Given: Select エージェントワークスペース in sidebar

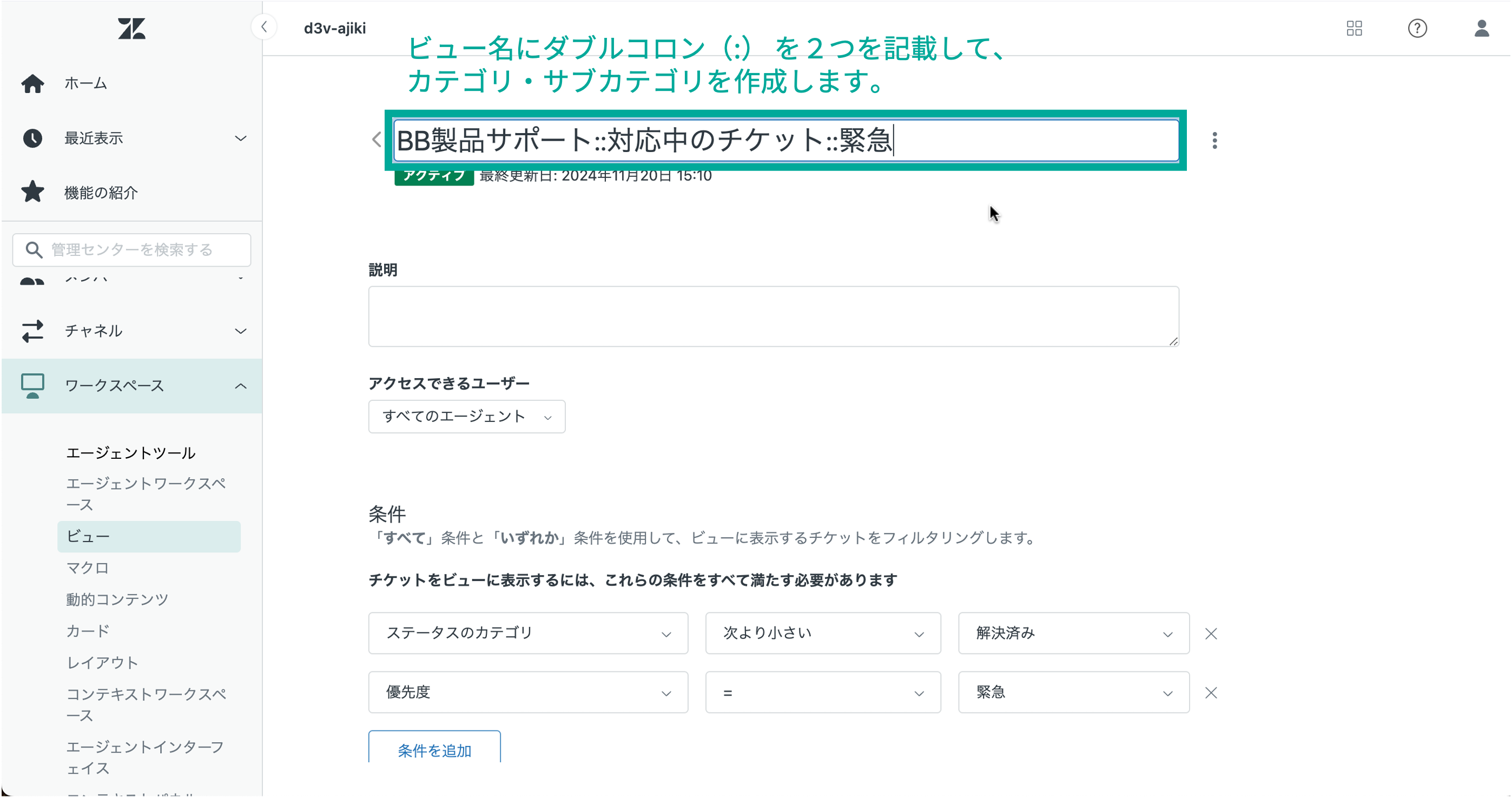Looking at the screenshot, I should tap(146, 494).
